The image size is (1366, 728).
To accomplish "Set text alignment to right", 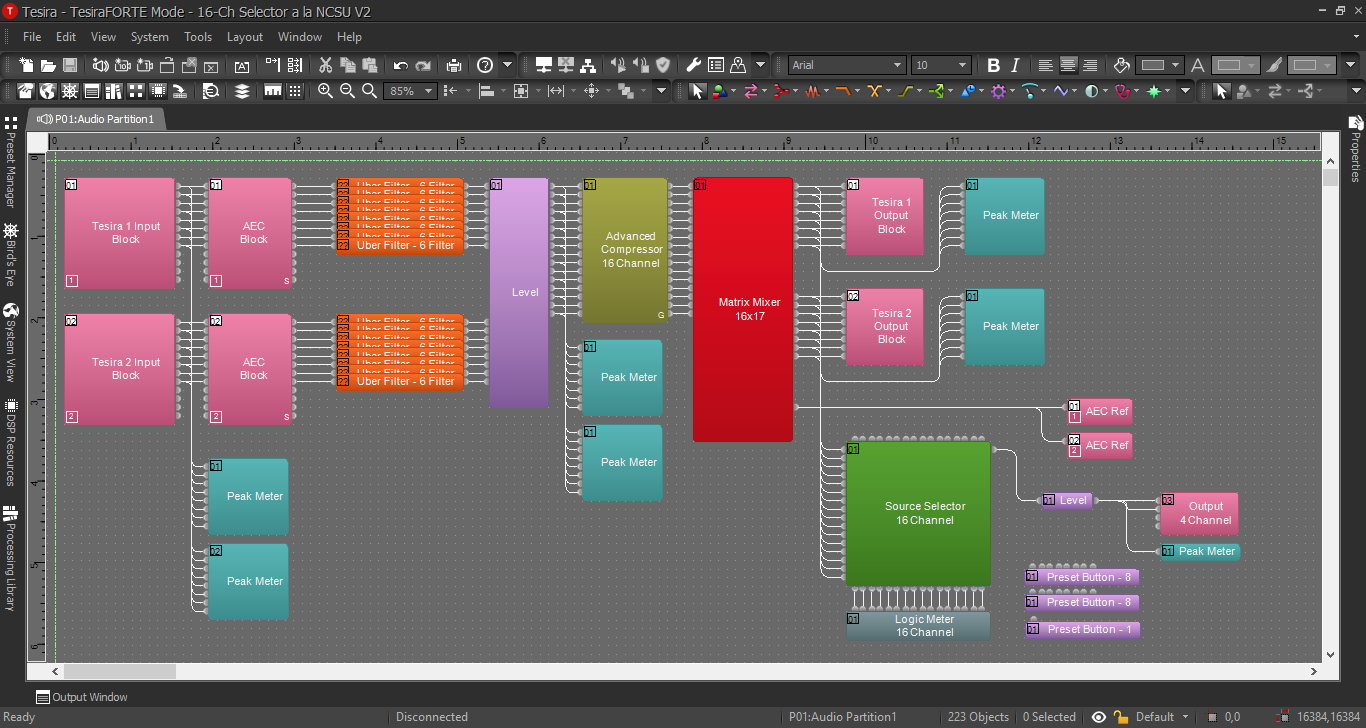I will tap(1090, 65).
